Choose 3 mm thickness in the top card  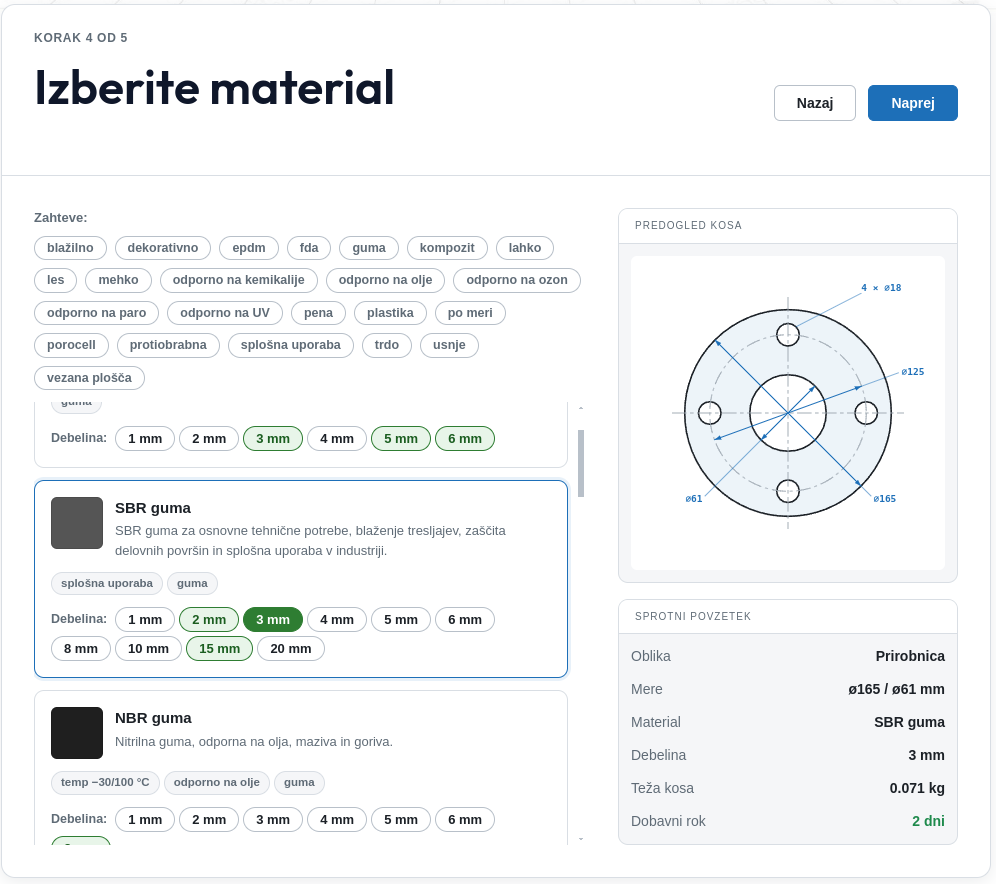coord(273,438)
